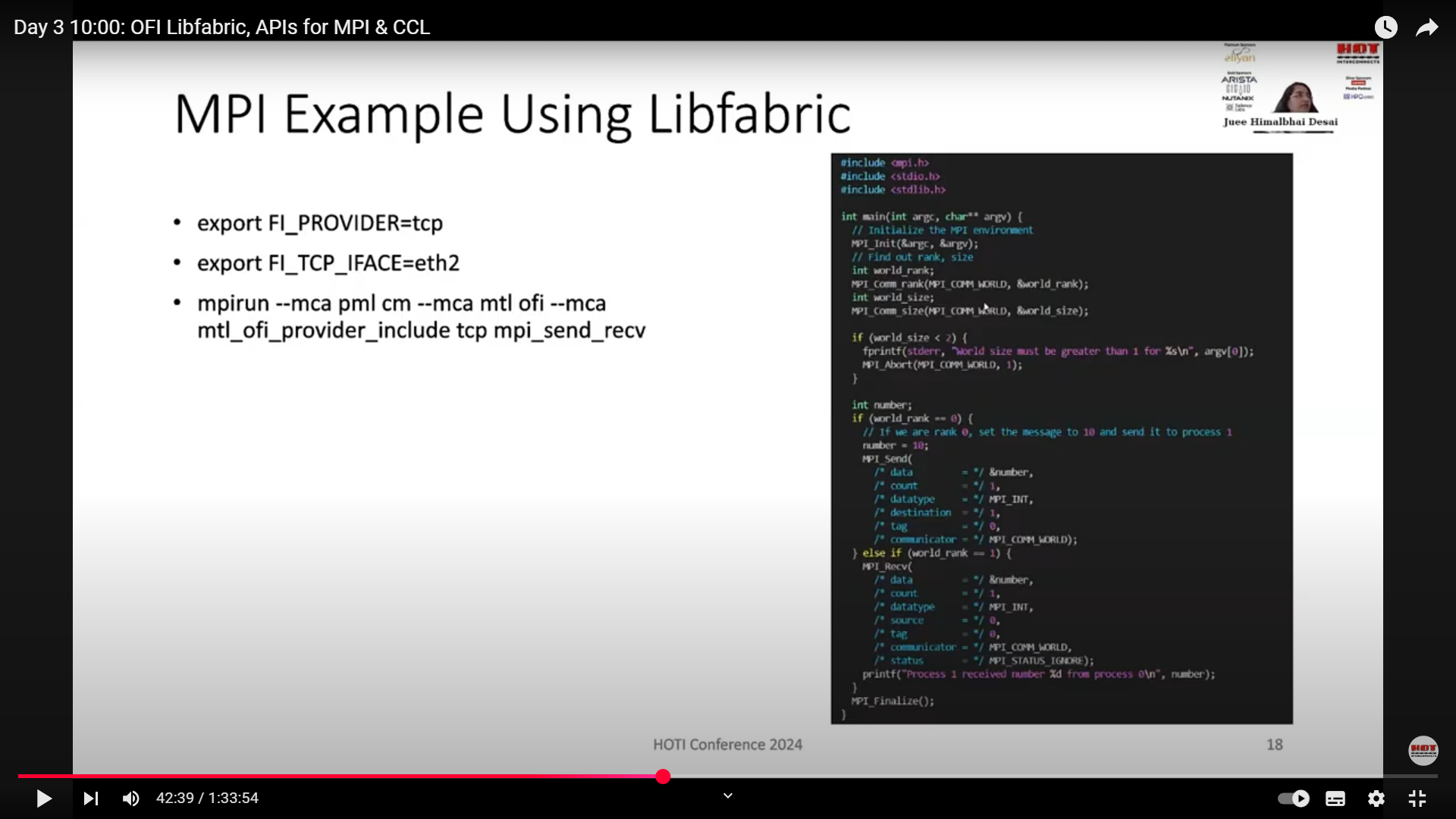Click the 42:39 / 1:33:54 time display
The image size is (1456, 819).
(207, 798)
